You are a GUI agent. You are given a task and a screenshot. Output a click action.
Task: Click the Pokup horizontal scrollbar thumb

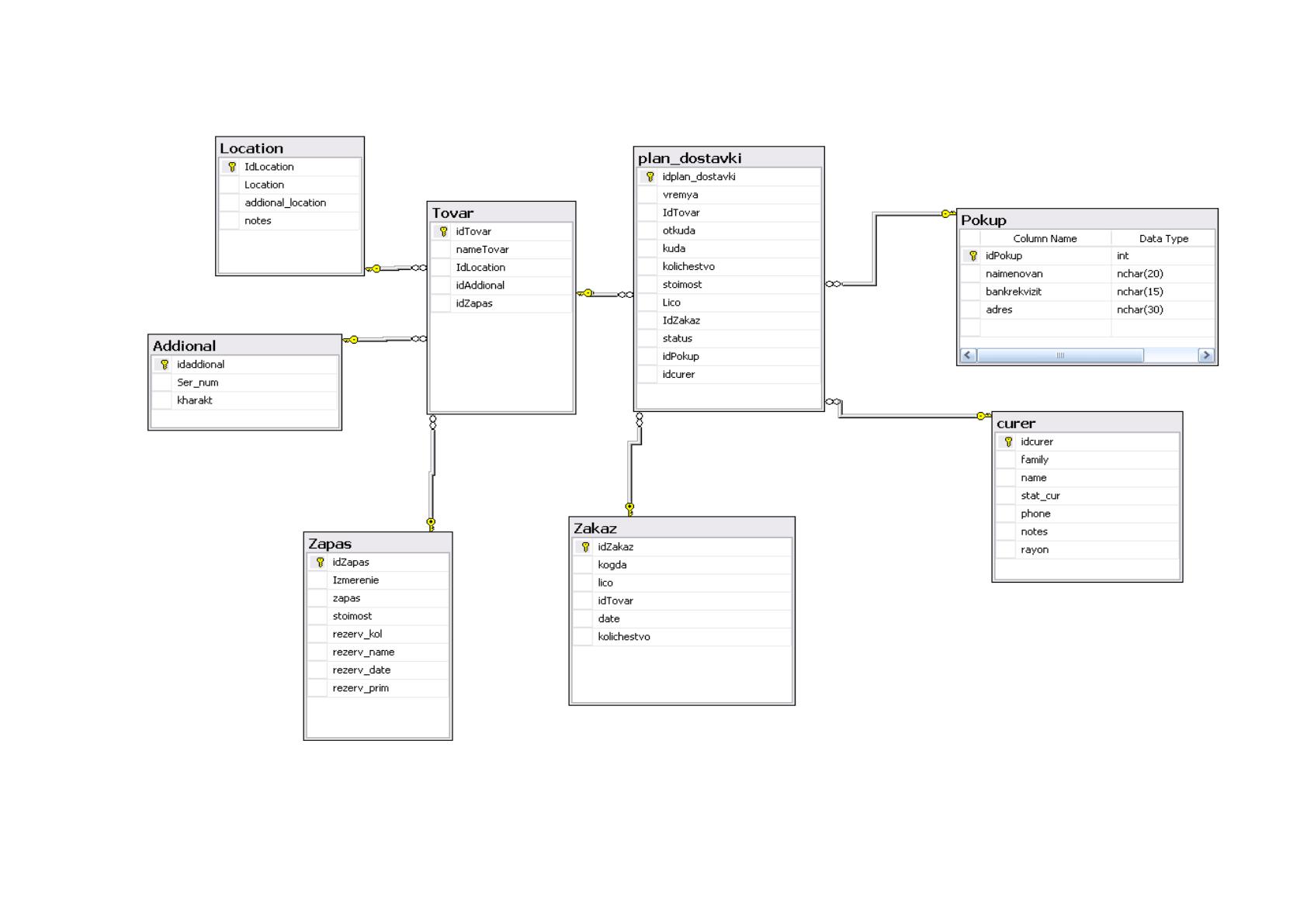(1059, 355)
